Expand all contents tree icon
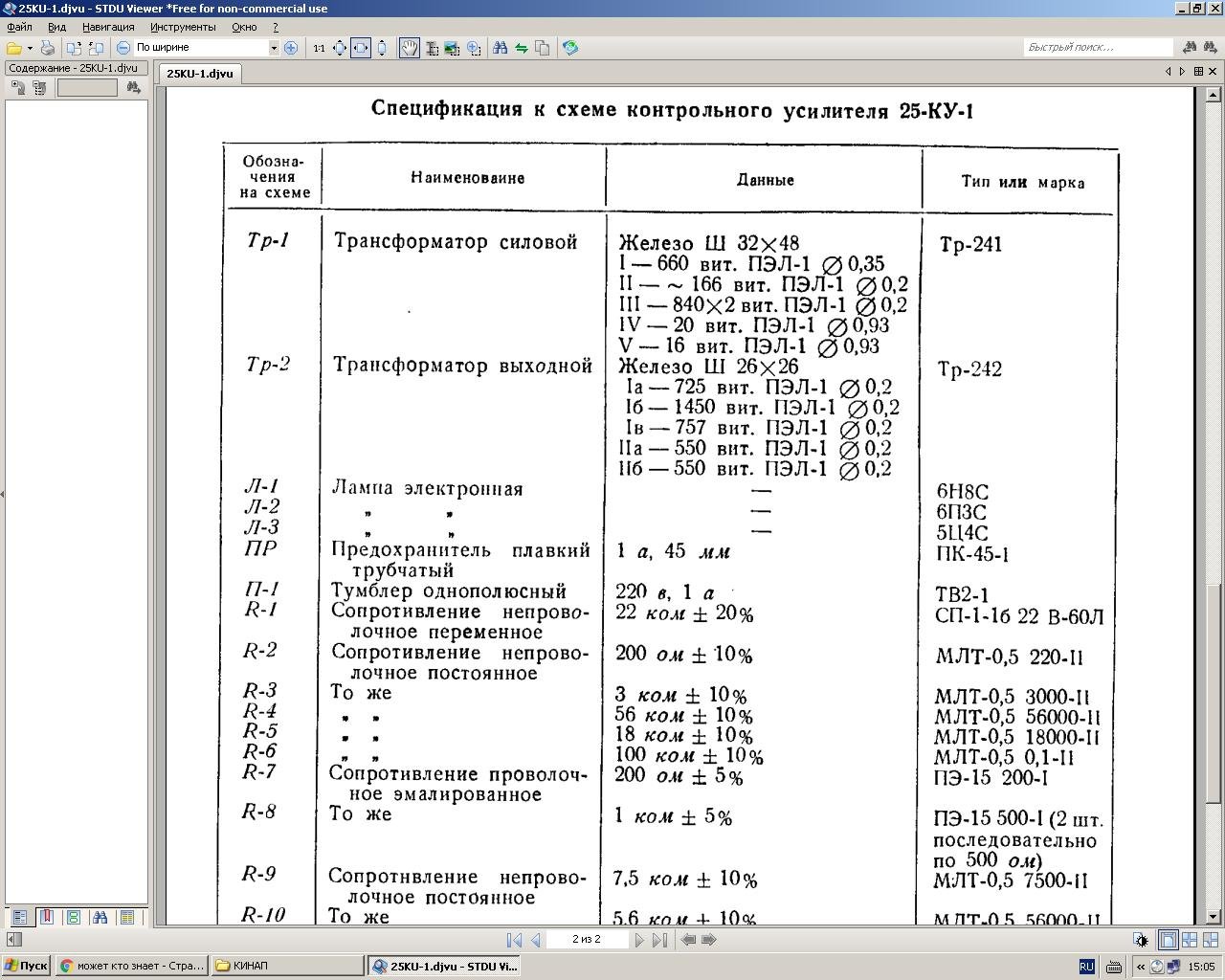 coord(18,87)
